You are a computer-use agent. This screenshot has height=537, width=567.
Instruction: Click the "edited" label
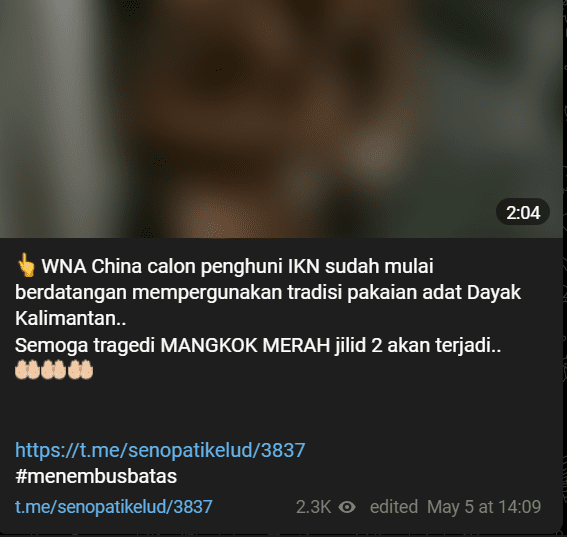click(394, 507)
